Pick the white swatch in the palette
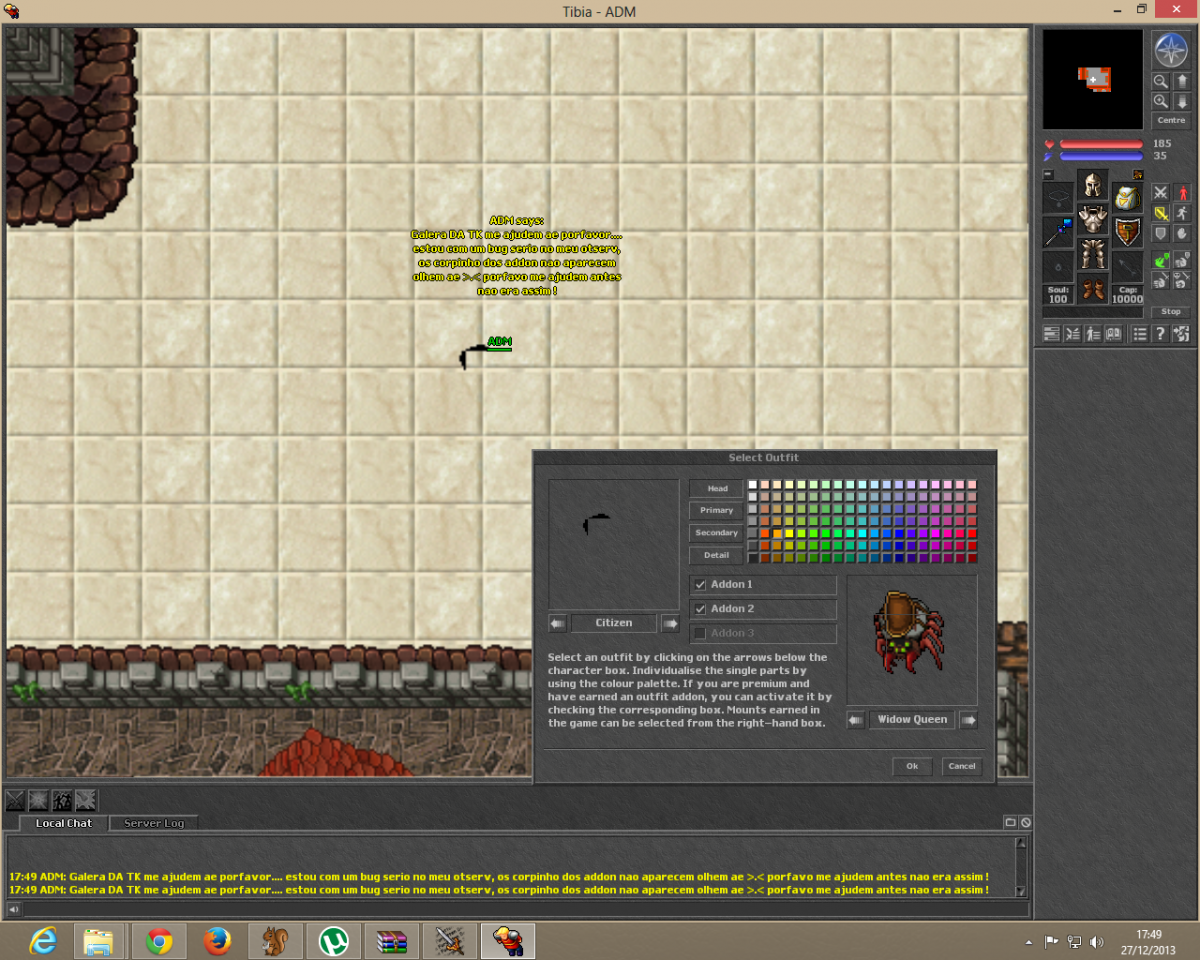The image size is (1200, 960). [x=753, y=485]
